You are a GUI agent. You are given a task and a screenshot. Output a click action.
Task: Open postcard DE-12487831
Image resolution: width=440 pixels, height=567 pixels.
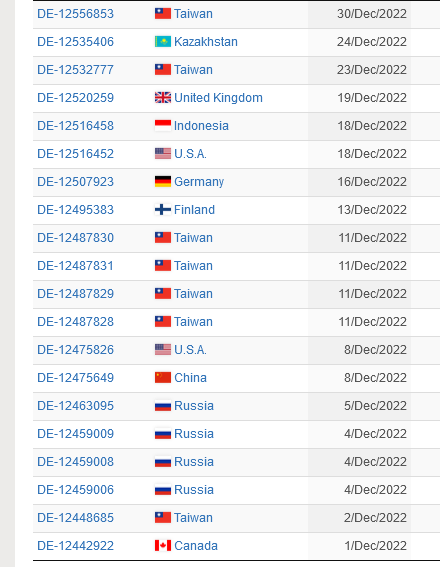pos(76,266)
